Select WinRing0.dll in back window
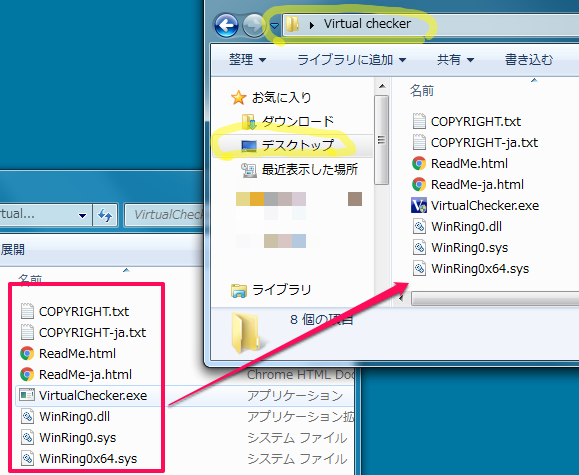 [x=75, y=417]
